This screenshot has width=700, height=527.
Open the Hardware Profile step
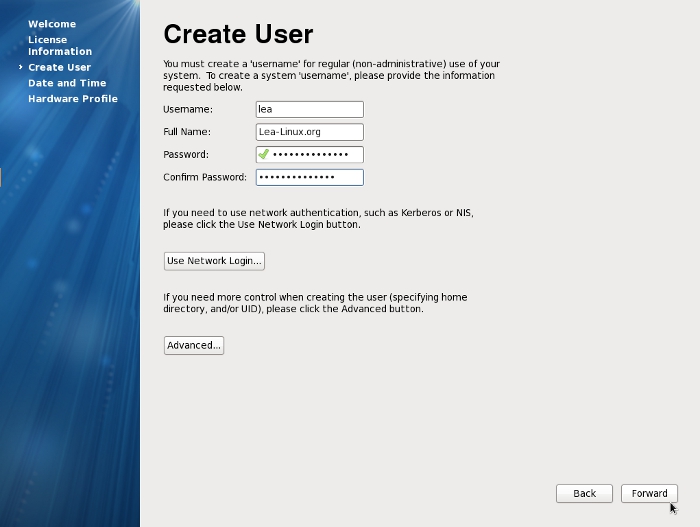pos(73,99)
